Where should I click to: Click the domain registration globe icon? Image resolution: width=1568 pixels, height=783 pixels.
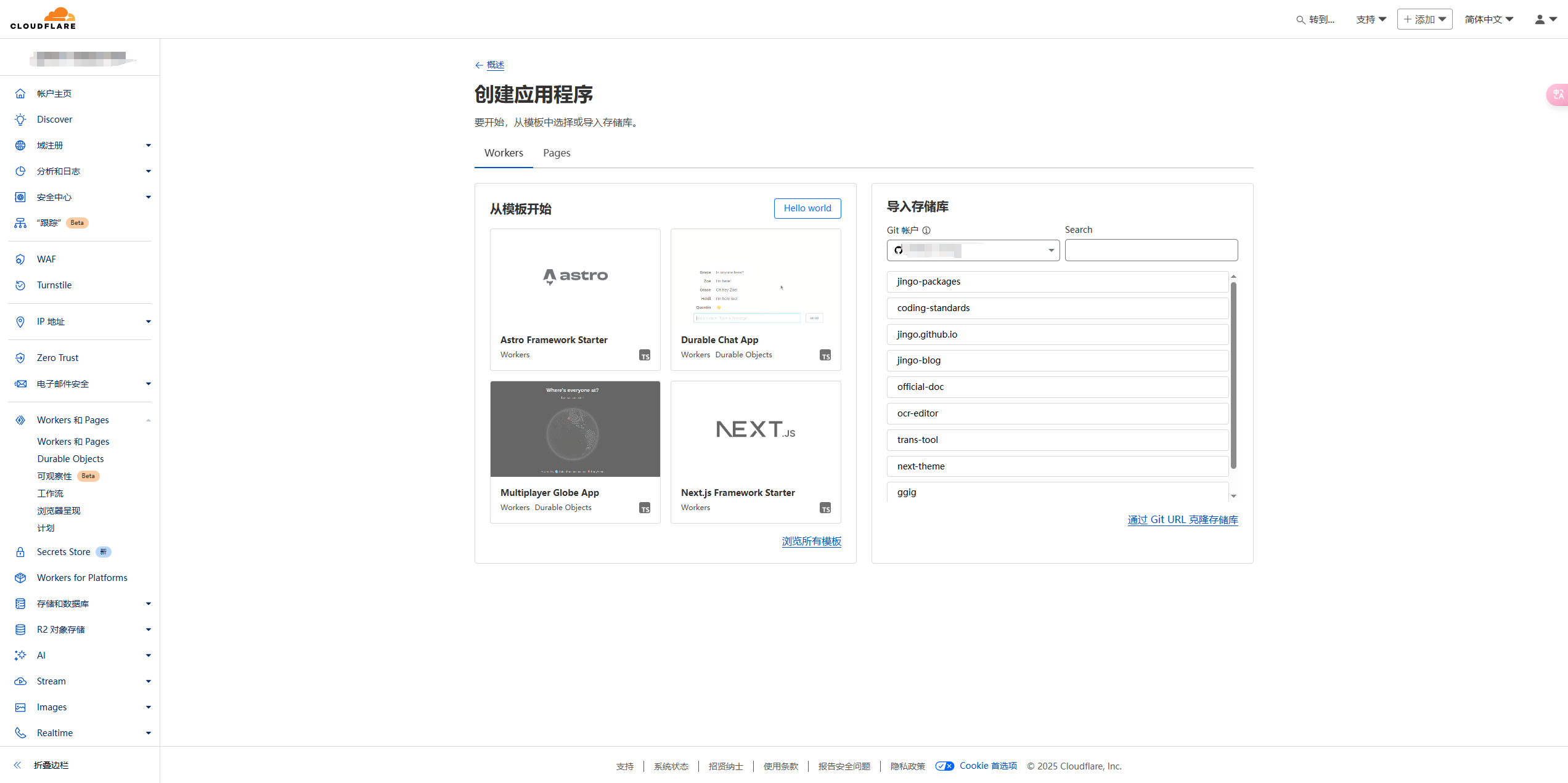click(x=20, y=145)
